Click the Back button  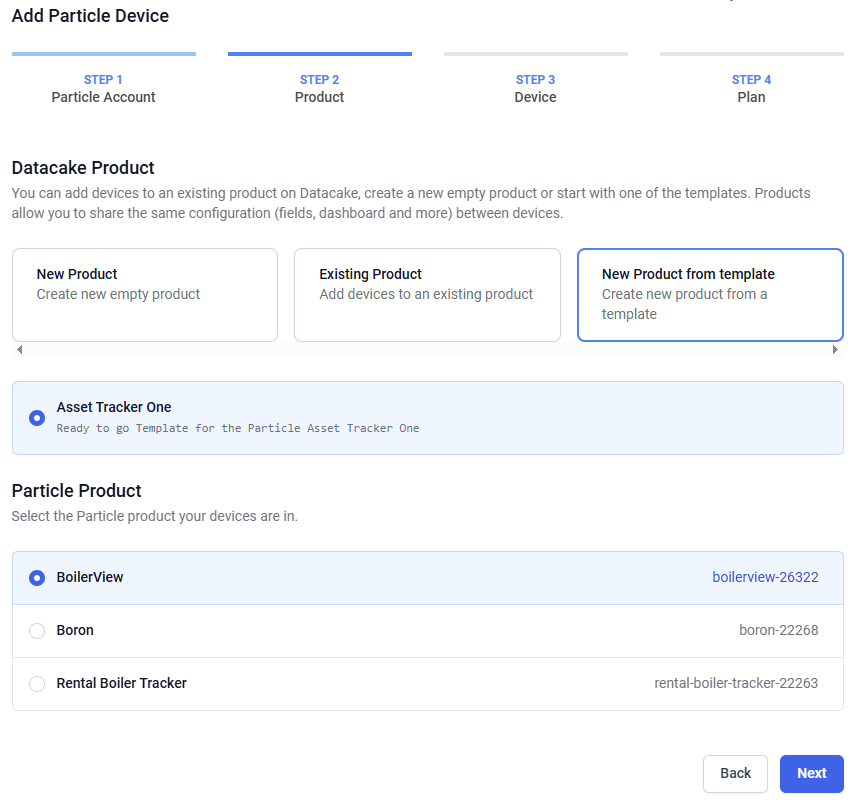click(735, 774)
